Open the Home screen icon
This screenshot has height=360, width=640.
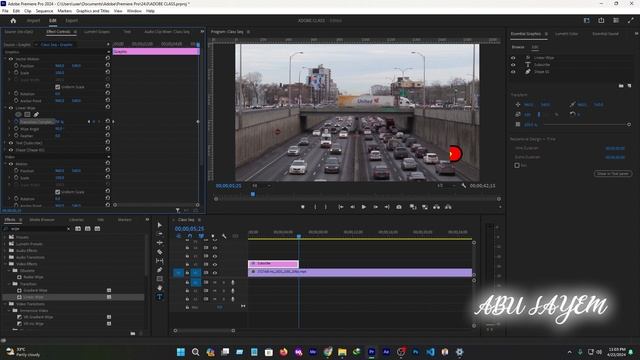pyautogui.click(x=13, y=20)
